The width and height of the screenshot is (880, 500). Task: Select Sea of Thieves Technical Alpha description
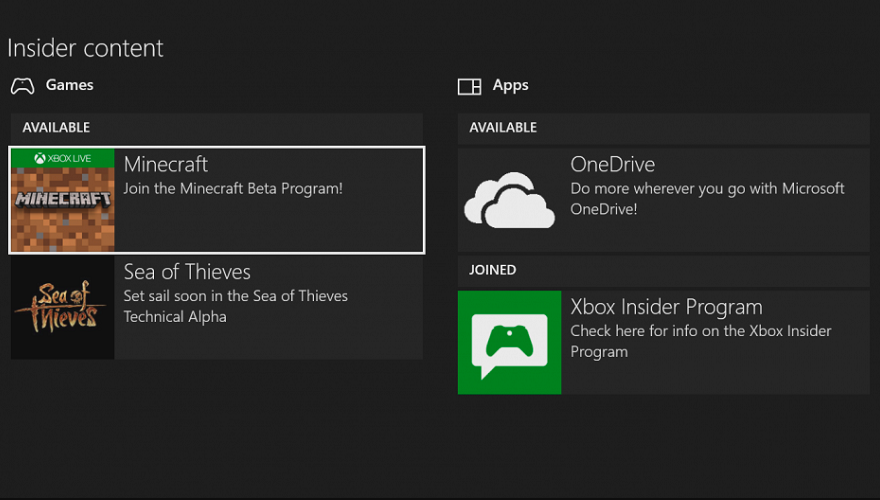point(236,306)
